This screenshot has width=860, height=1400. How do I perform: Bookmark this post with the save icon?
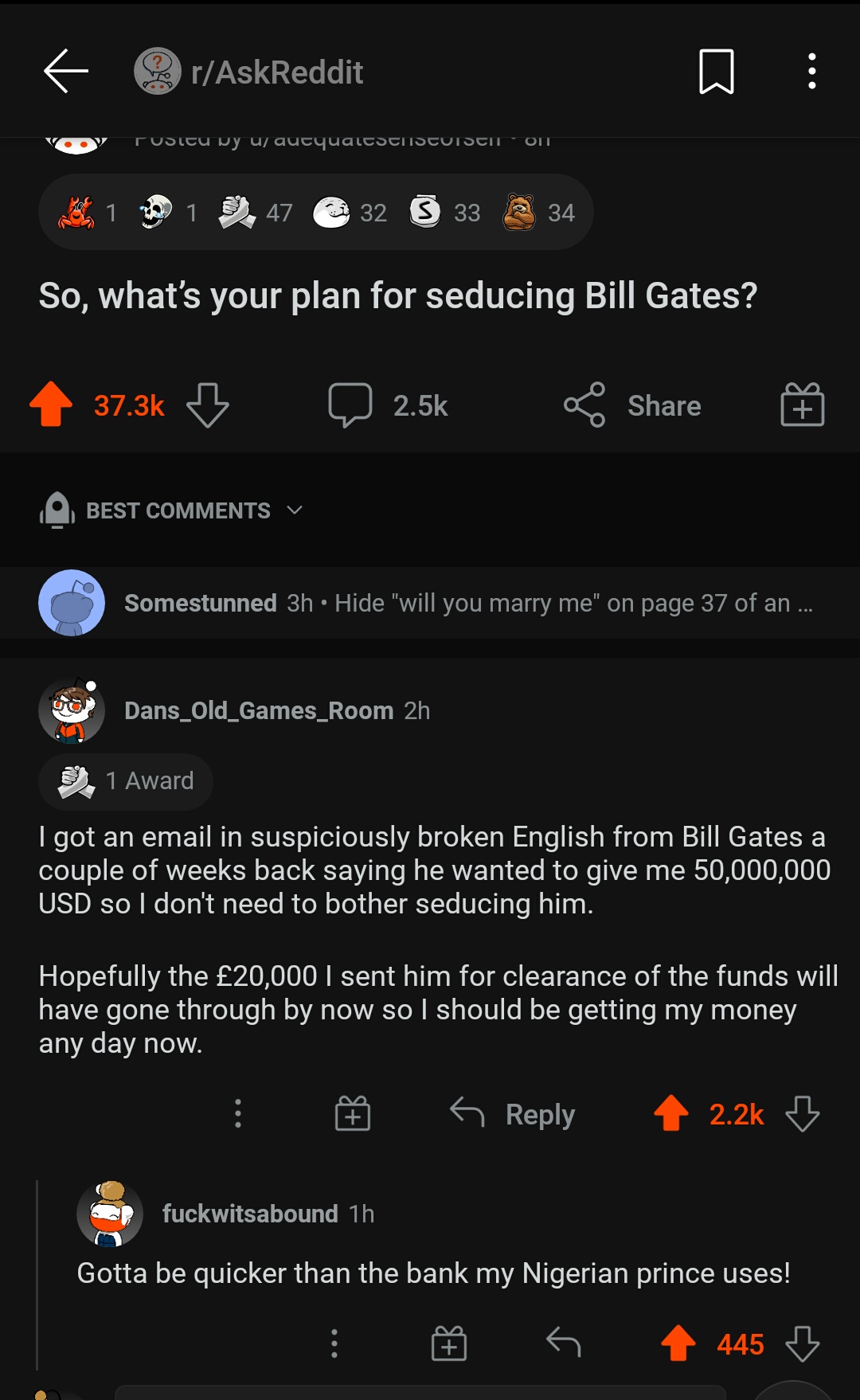716,72
